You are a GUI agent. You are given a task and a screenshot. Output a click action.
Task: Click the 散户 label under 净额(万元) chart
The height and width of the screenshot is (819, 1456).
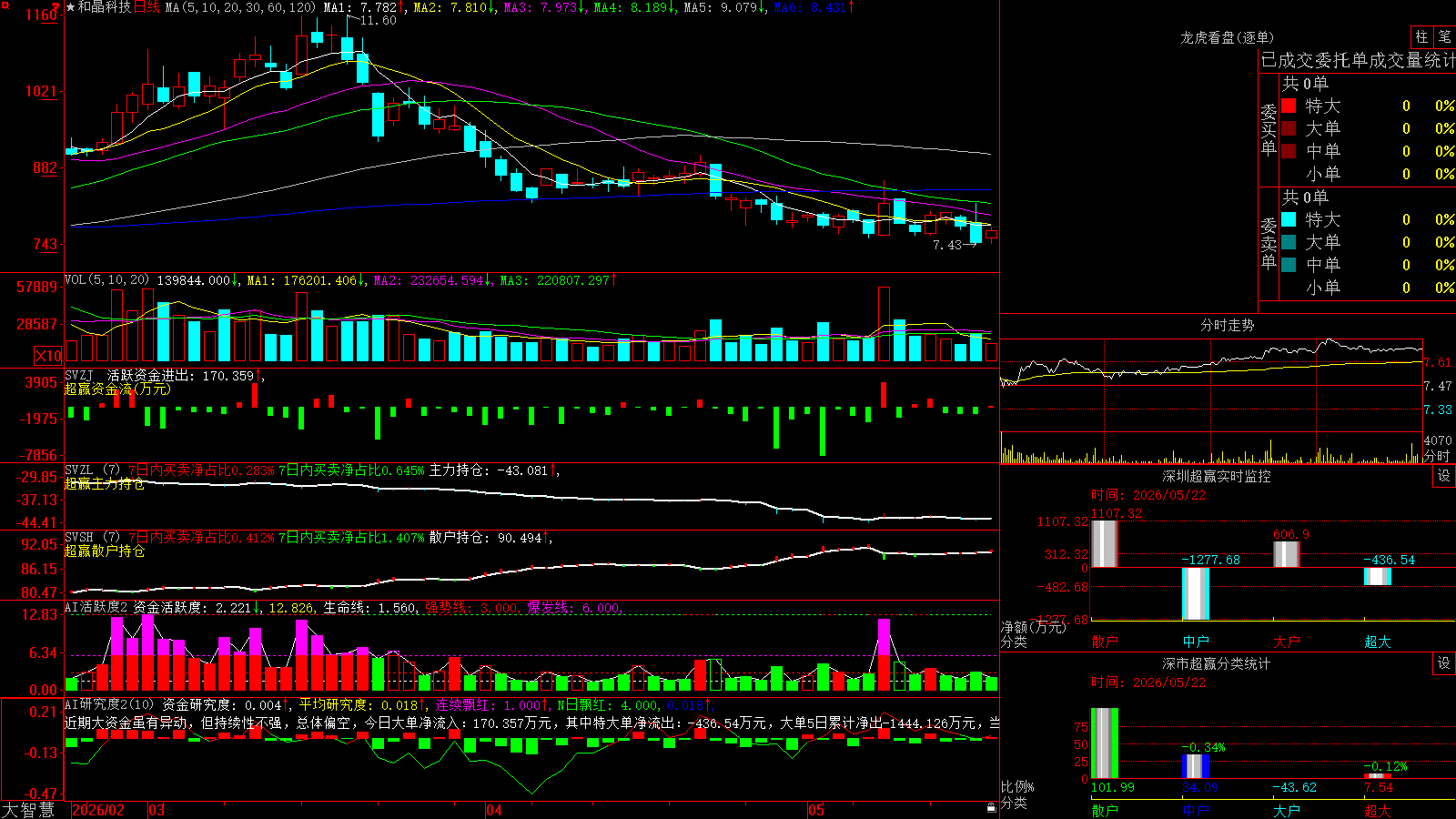(1105, 642)
